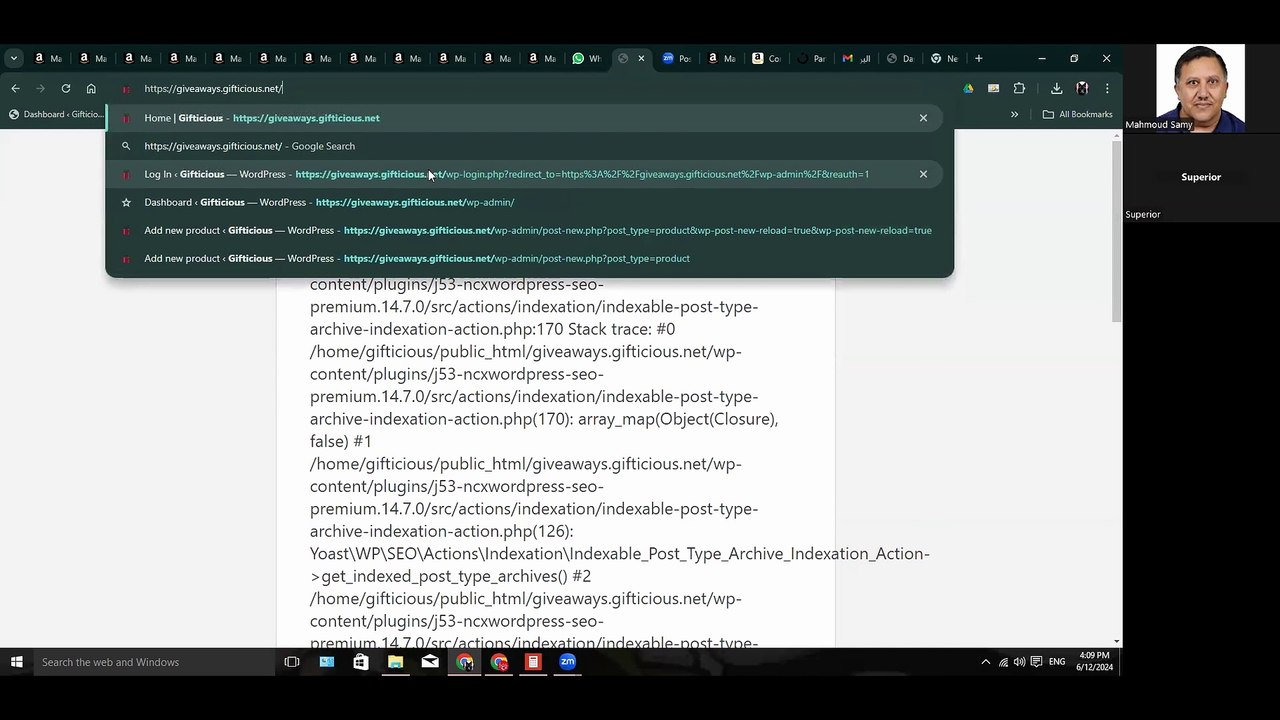1280x720 pixels.
Task: Switch to the 'Co' Amazon seller tab
Action: [x=767, y=58]
